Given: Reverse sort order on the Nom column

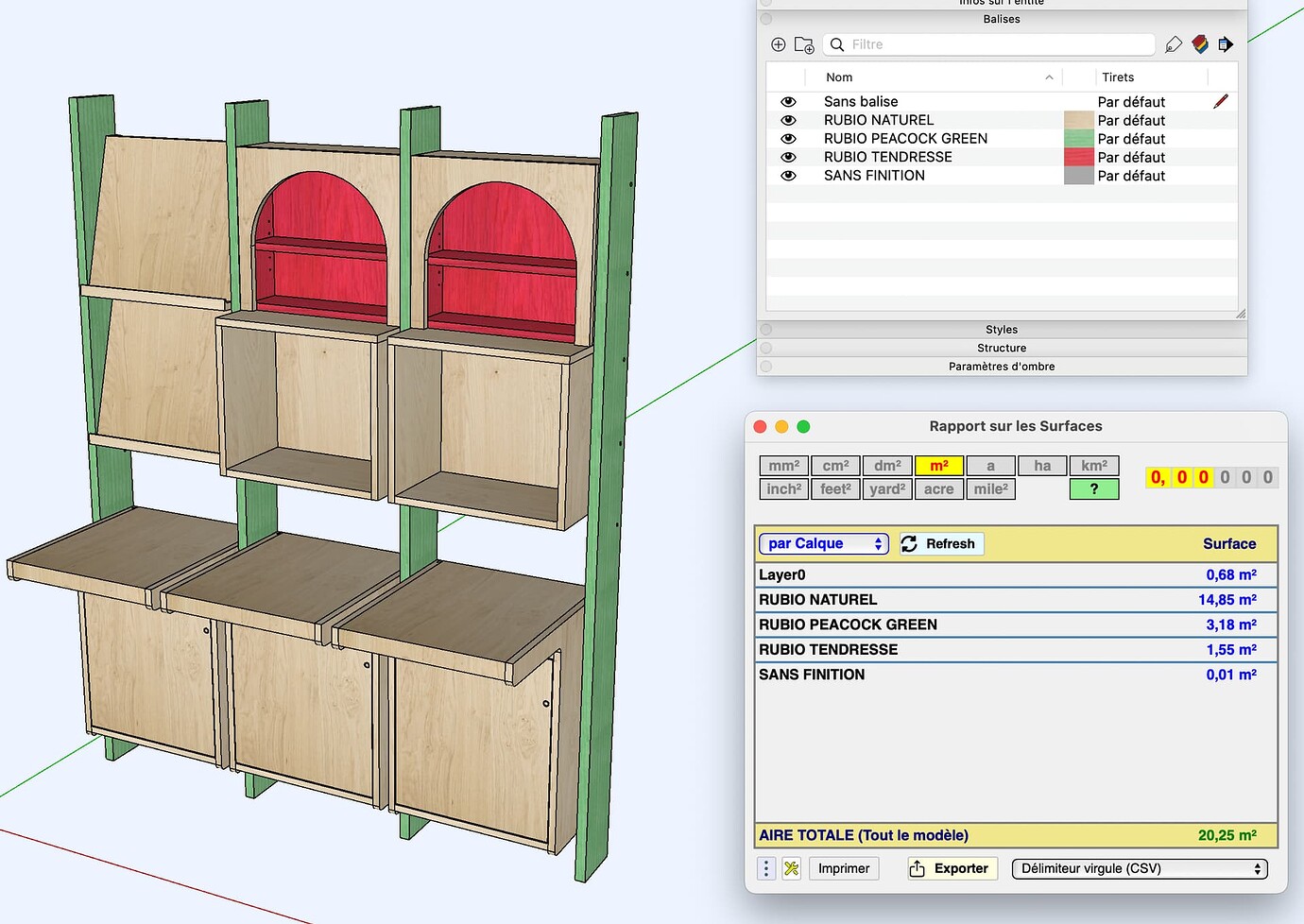Looking at the screenshot, I should (x=1049, y=77).
